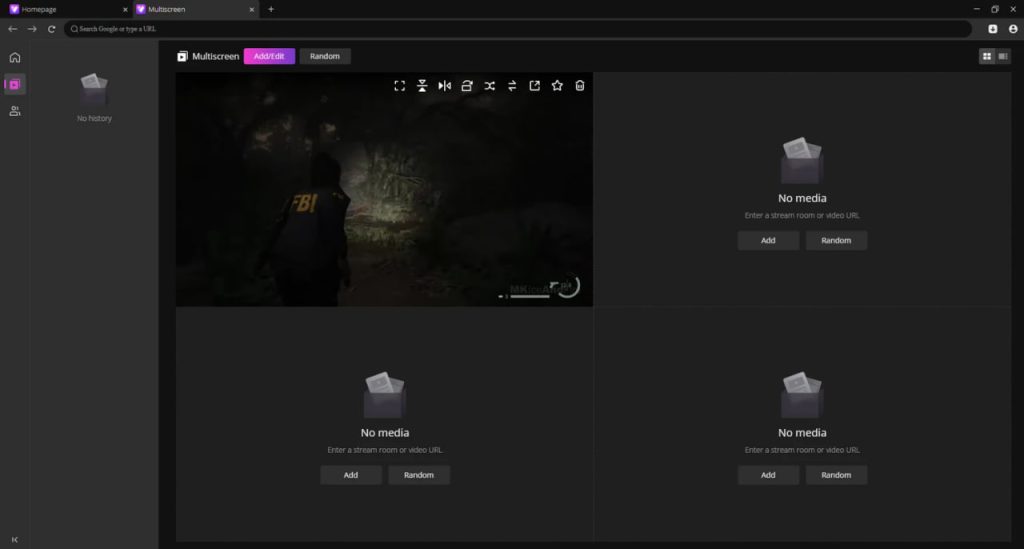Click Add in the bottom-left empty panel
Viewport: 1024px width, 549px height.
pyautogui.click(x=351, y=475)
